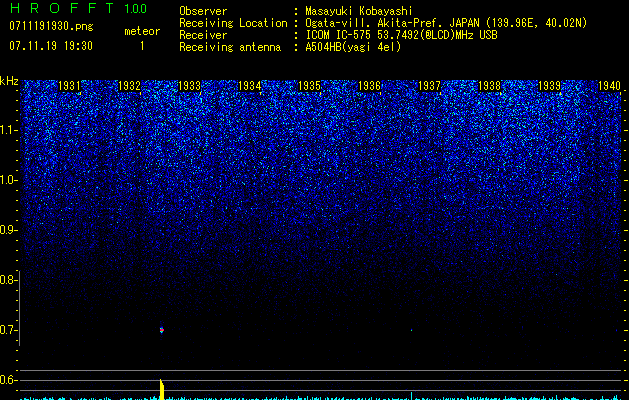Click time marker 1931
Screen dimensions: 629x400
coord(69,86)
